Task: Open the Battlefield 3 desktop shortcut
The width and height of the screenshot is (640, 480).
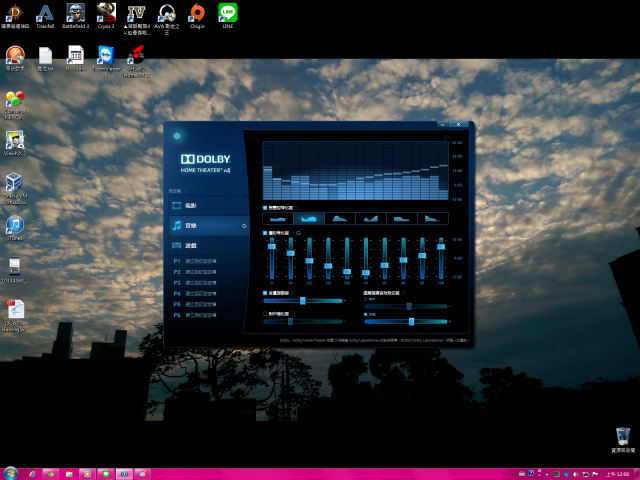Action: 76,16
